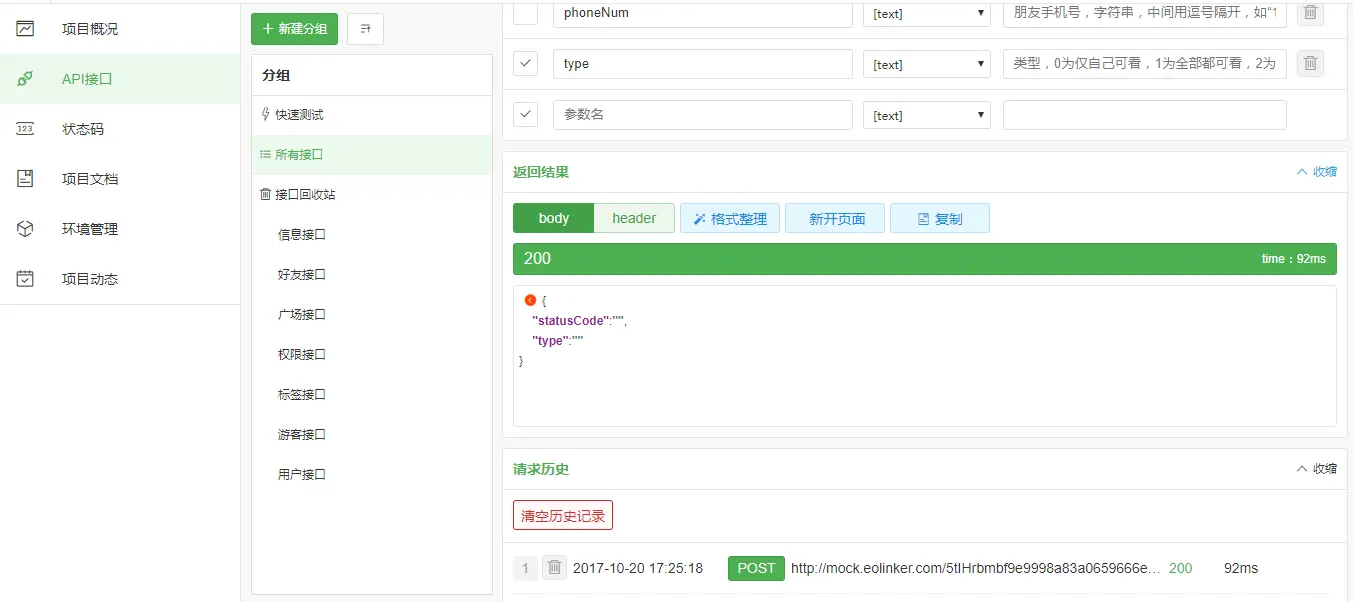
Task: Click 复制 button
Action: click(x=940, y=218)
